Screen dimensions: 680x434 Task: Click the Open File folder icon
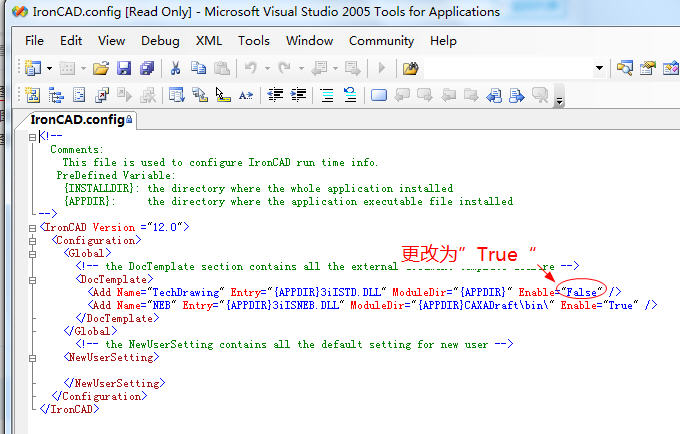click(x=101, y=68)
